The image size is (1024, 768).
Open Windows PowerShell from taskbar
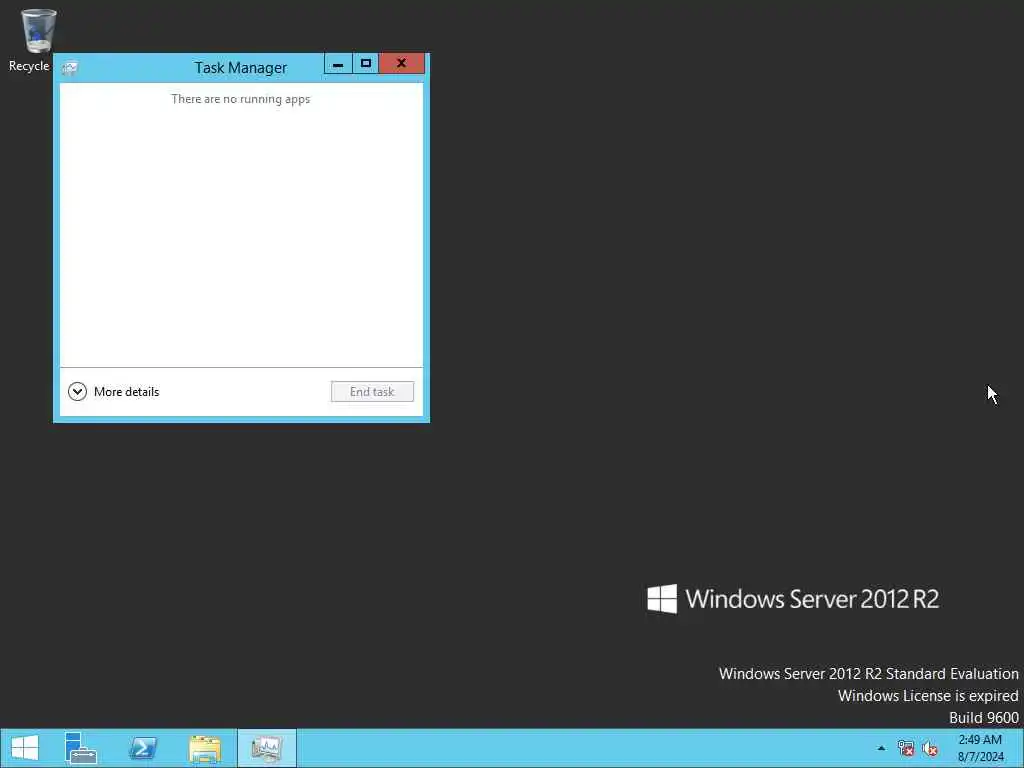tap(143, 748)
